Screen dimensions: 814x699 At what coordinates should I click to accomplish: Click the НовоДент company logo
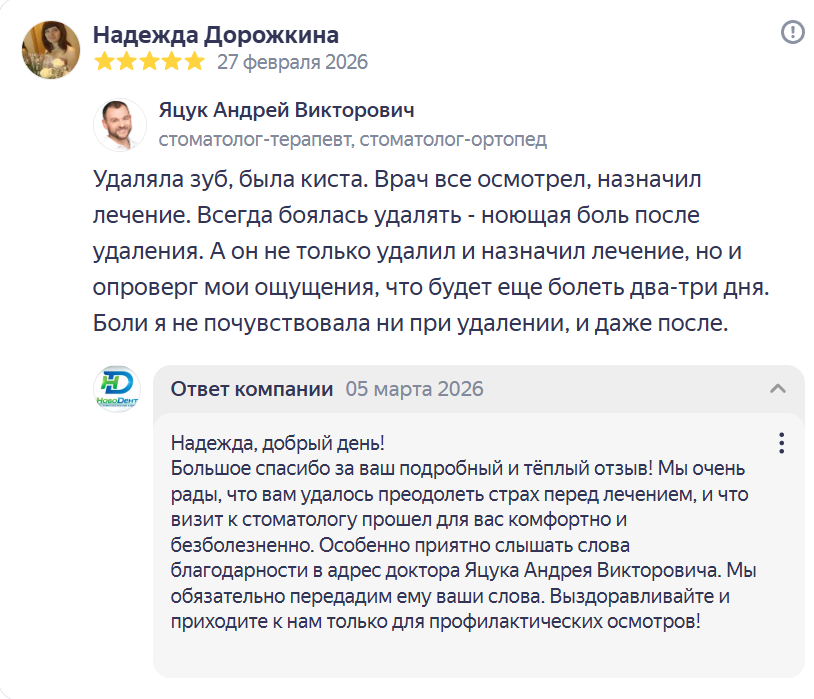pos(117,390)
